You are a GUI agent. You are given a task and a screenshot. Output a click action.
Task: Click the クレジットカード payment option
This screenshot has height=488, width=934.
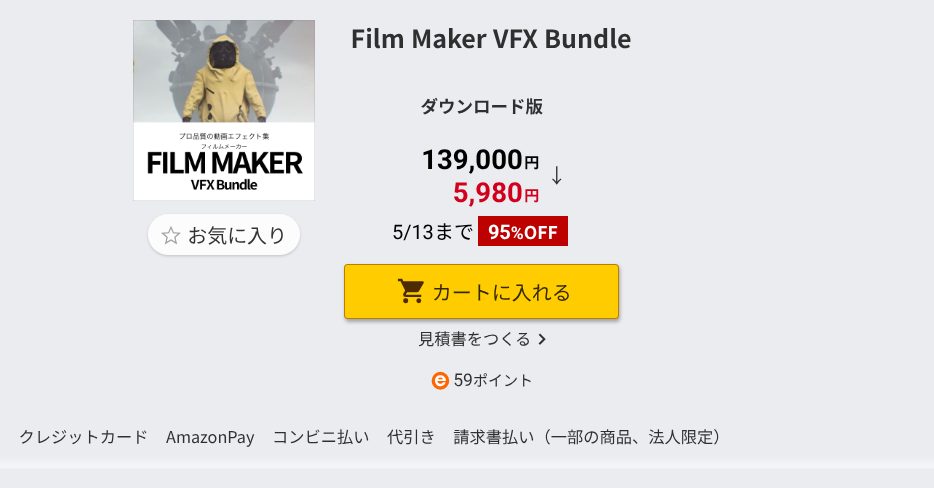[x=83, y=437]
